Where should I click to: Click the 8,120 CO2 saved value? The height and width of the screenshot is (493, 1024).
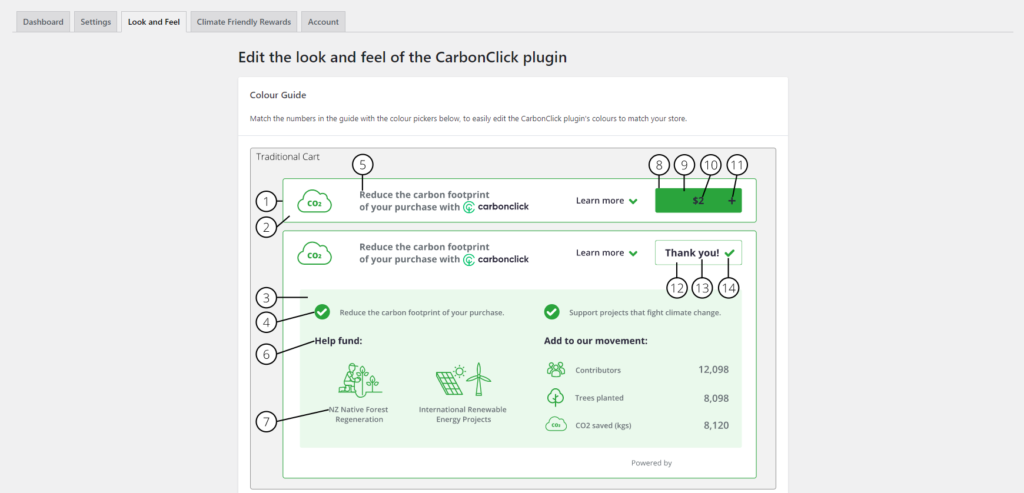click(x=716, y=425)
